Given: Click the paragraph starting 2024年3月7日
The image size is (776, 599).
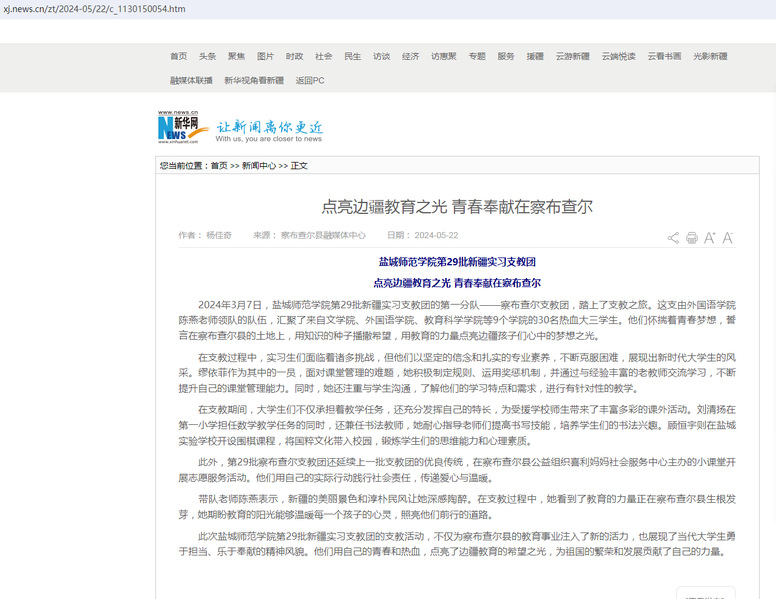Looking at the screenshot, I should (x=457, y=320).
